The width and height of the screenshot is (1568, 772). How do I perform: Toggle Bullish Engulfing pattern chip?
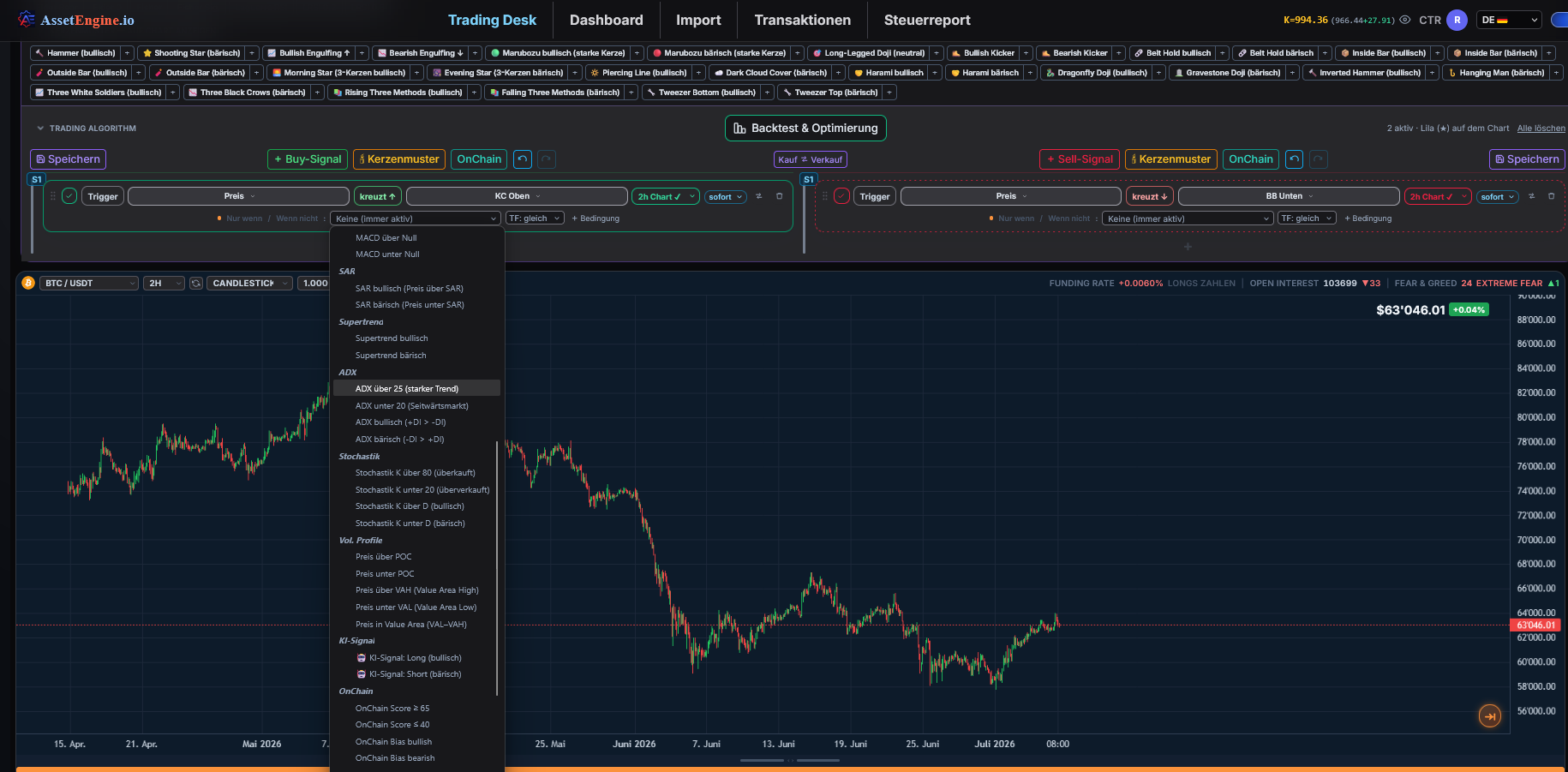tap(308, 53)
